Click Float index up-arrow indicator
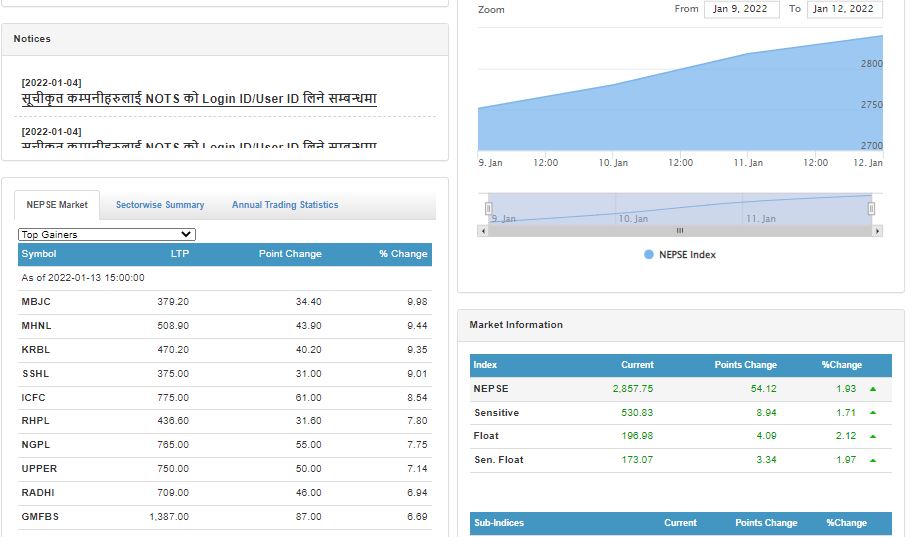This screenshot has width=913, height=537. pos(873,436)
